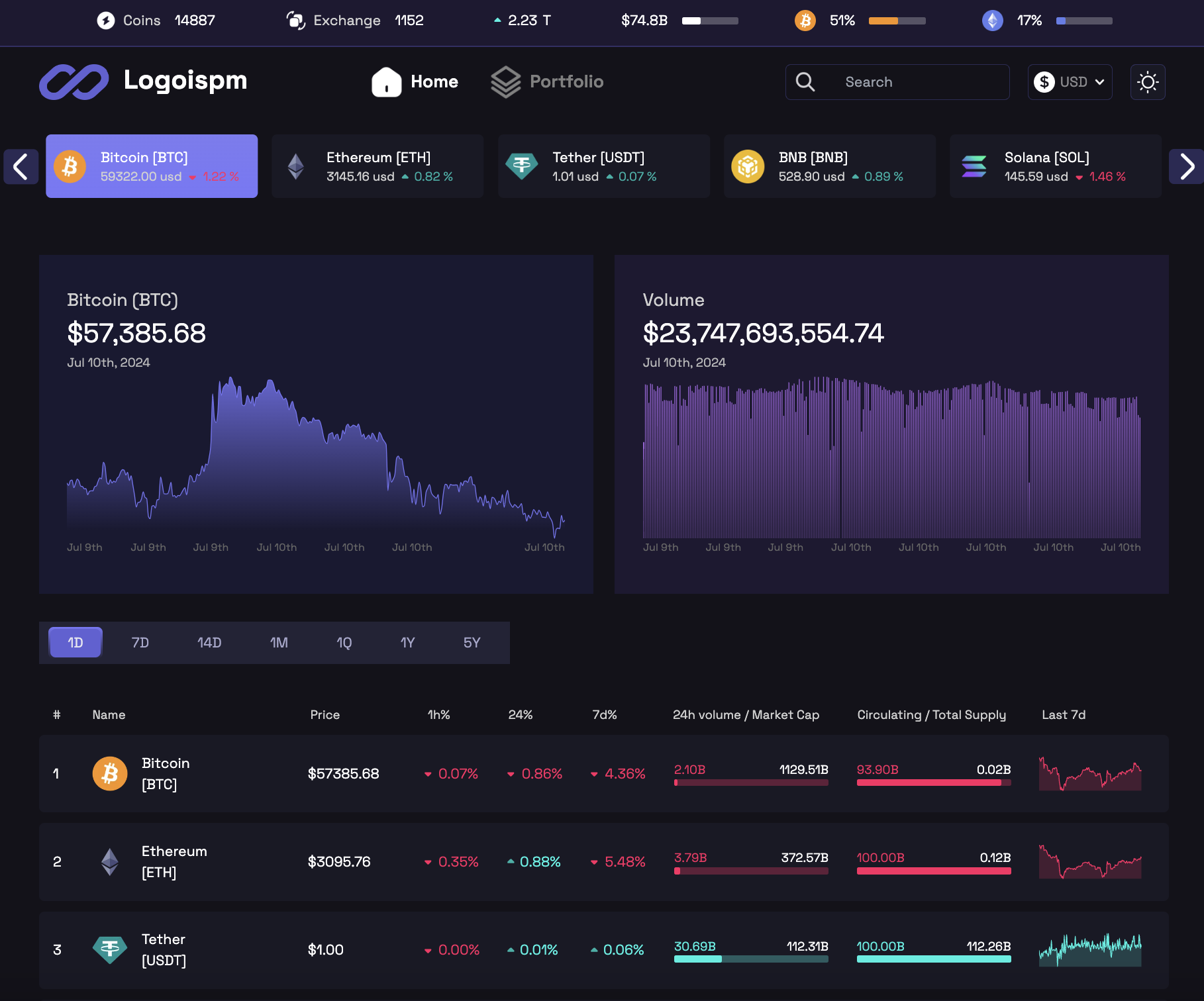Open the USD currency dropdown
The height and width of the screenshot is (1001, 1204).
[x=1069, y=82]
